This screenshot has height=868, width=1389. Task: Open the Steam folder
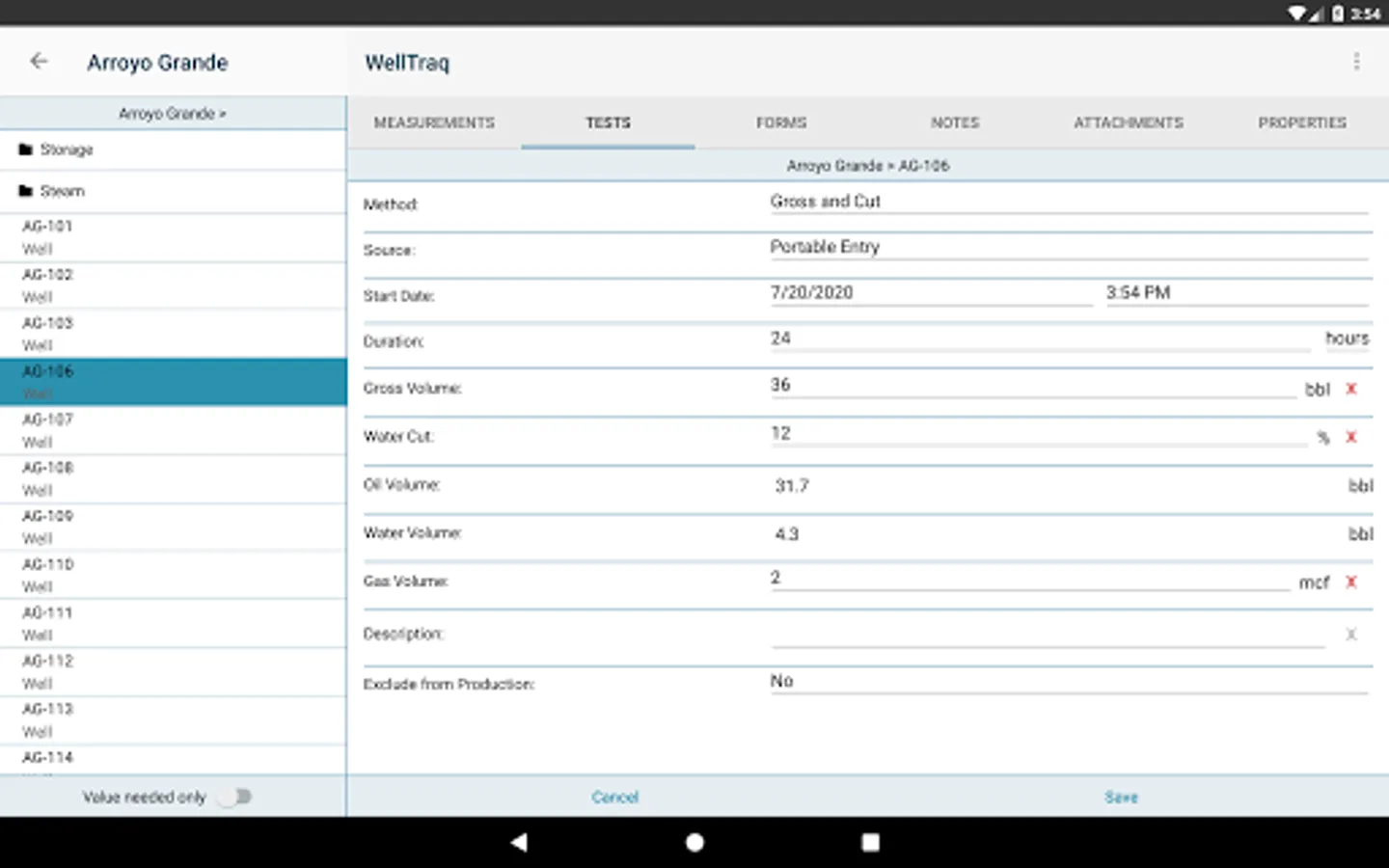[174, 191]
